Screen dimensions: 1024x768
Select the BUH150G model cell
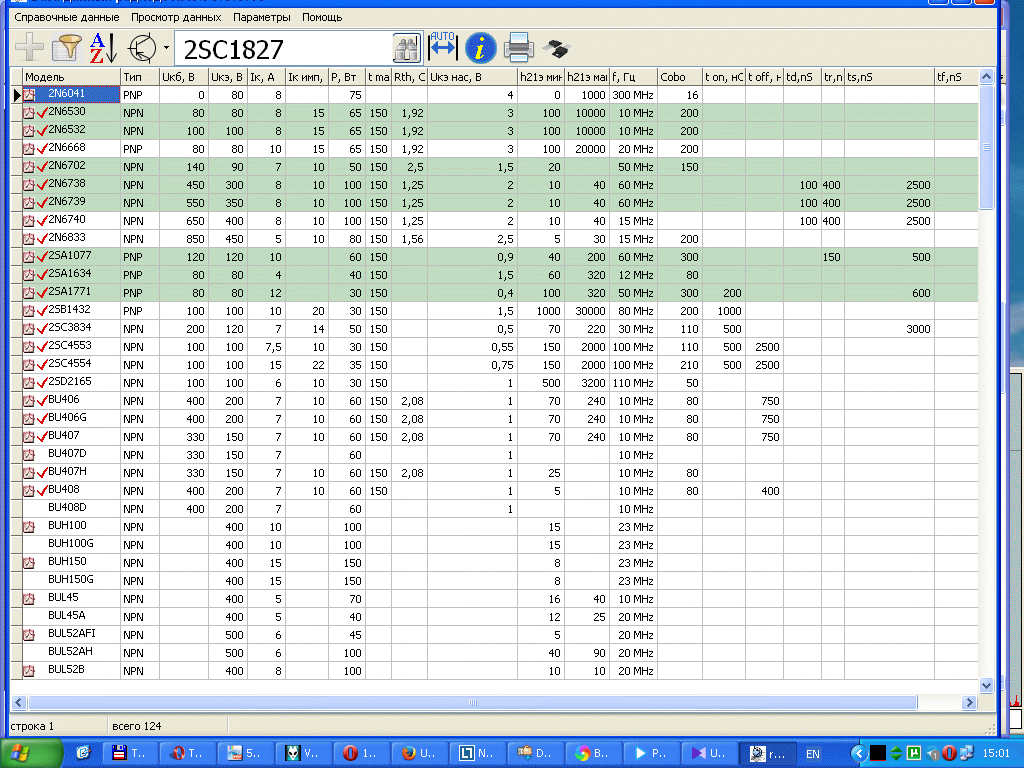click(71, 579)
